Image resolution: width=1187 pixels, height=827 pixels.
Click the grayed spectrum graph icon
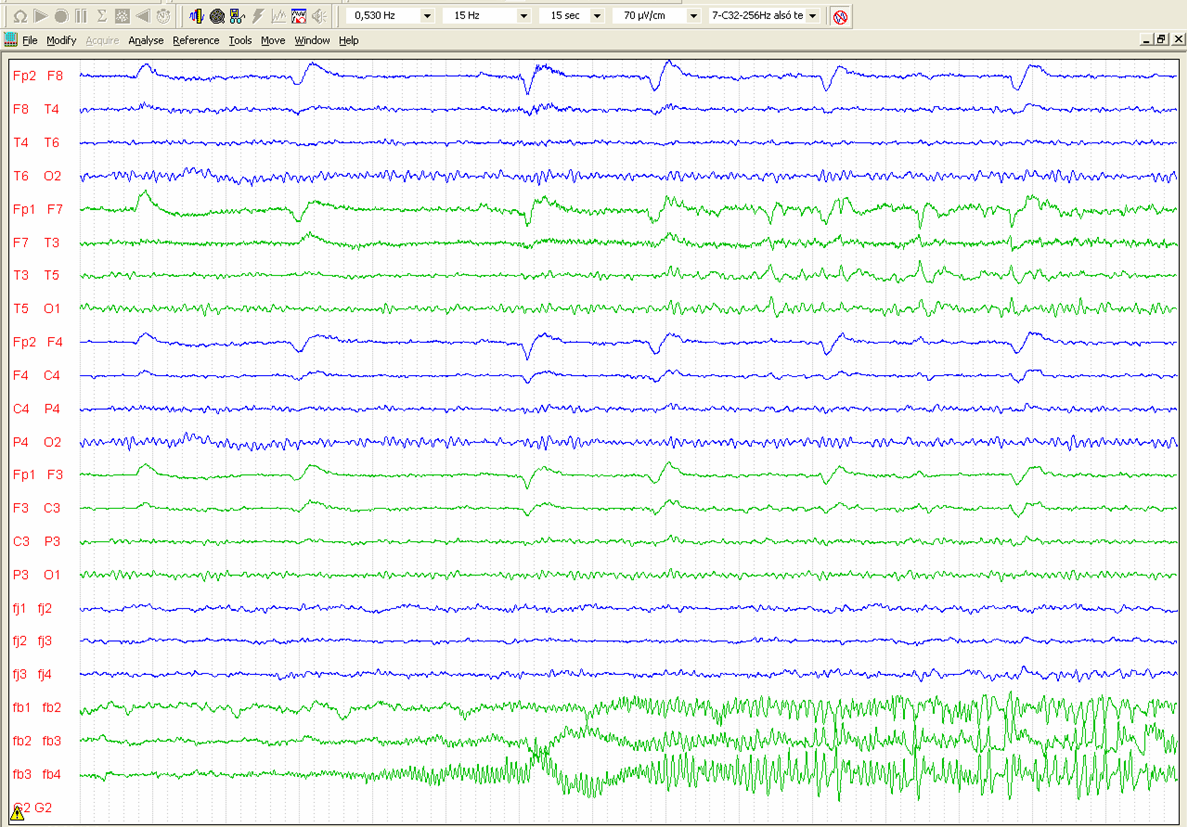279,16
